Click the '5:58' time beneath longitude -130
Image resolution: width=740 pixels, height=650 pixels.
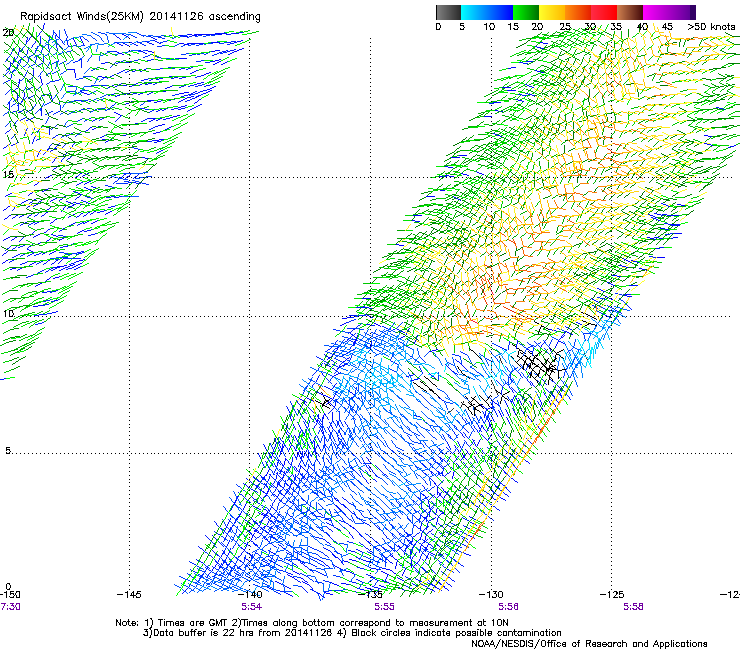(x=508, y=607)
